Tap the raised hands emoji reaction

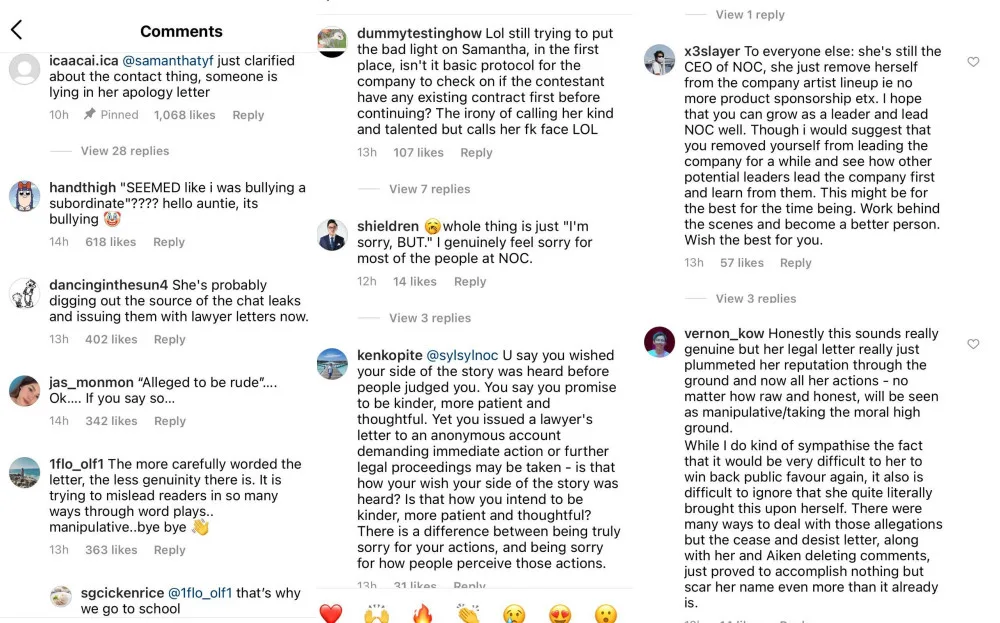(x=377, y=613)
